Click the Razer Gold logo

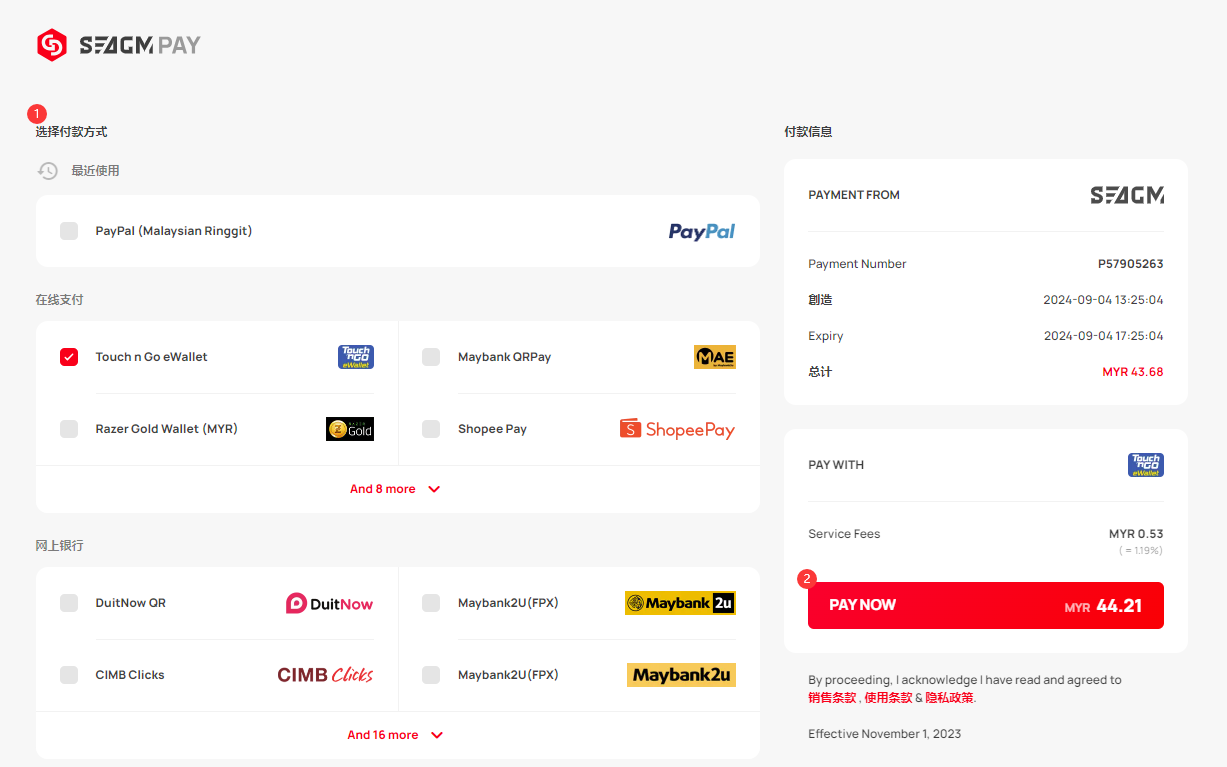point(350,429)
